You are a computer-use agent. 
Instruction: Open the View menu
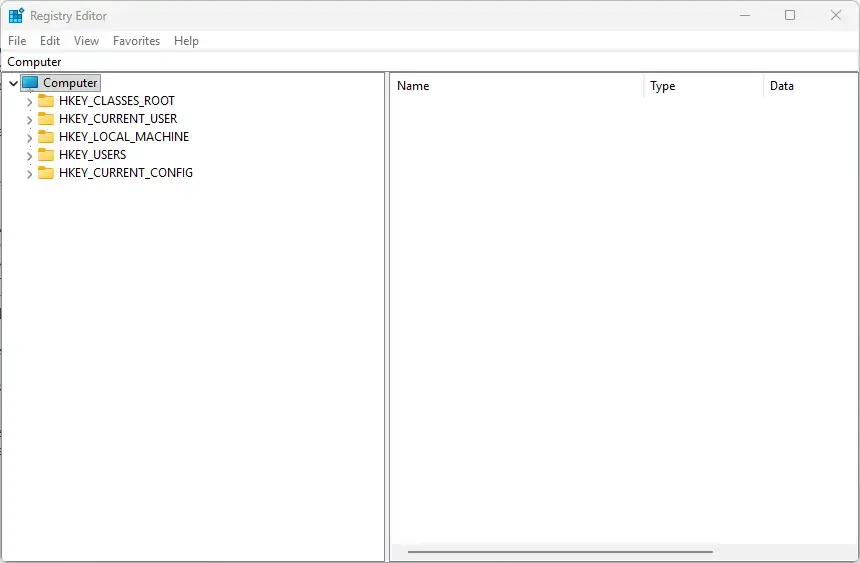[x=86, y=41]
